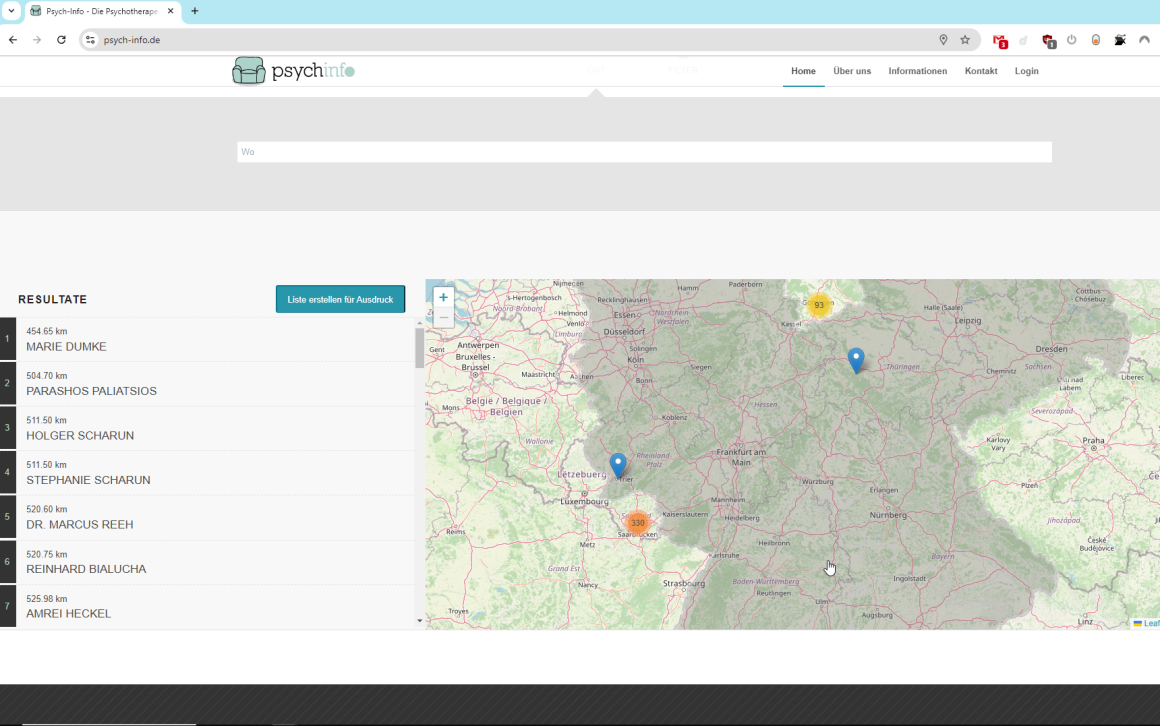1160x726 pixels.
Task: Click the psychinfo armchair logo
Action: (x=249, y=71)
